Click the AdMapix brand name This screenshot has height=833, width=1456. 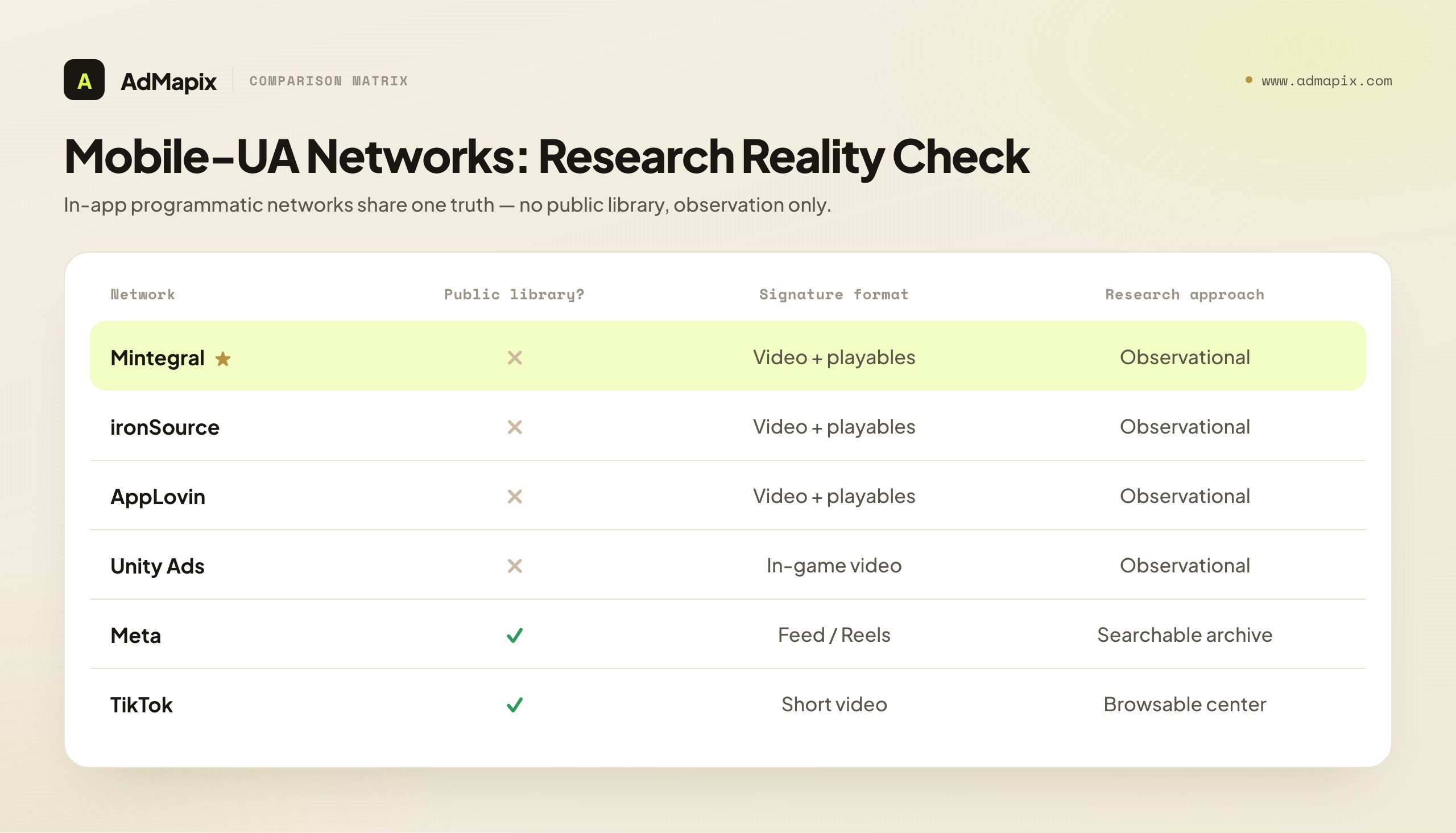[169, 81]
